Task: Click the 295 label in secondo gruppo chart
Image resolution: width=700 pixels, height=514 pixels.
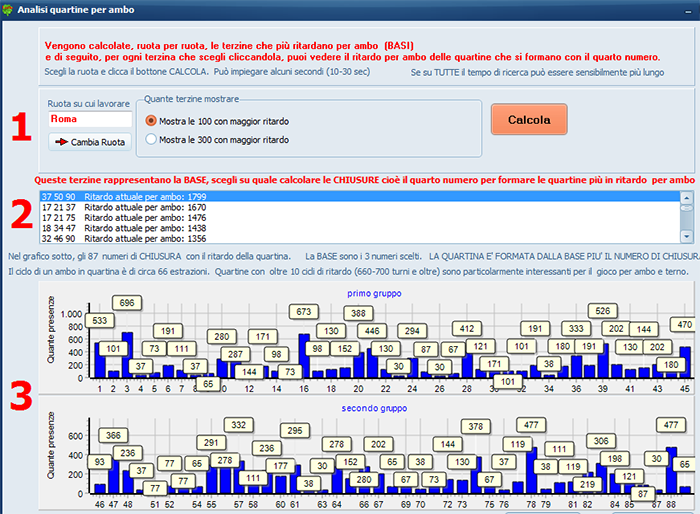Action: pyautogui.click(x=295, y=430)
